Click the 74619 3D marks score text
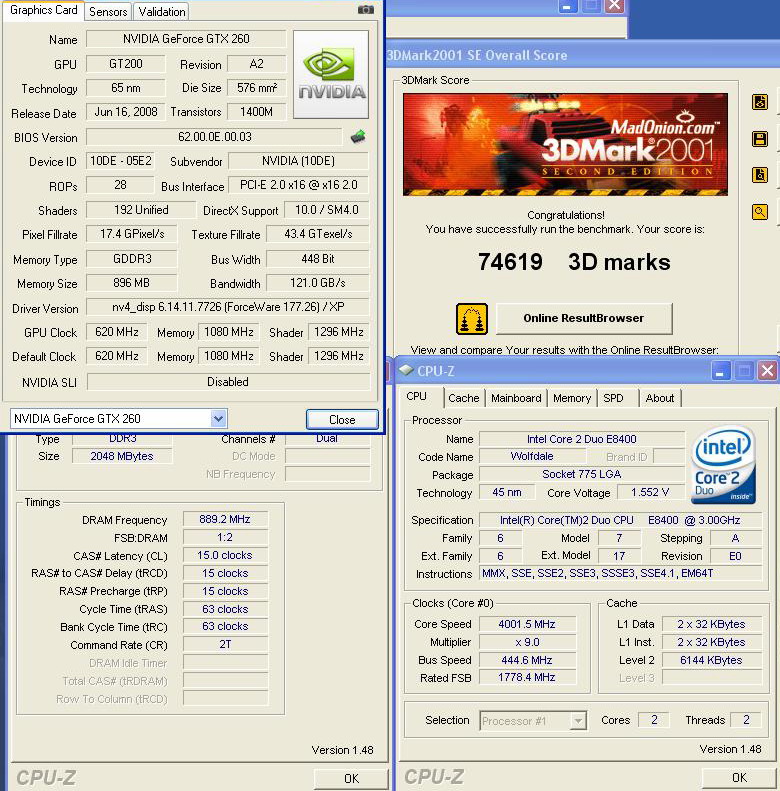The height and width of the screenshot is (791, 780). [x=574, y=262]
